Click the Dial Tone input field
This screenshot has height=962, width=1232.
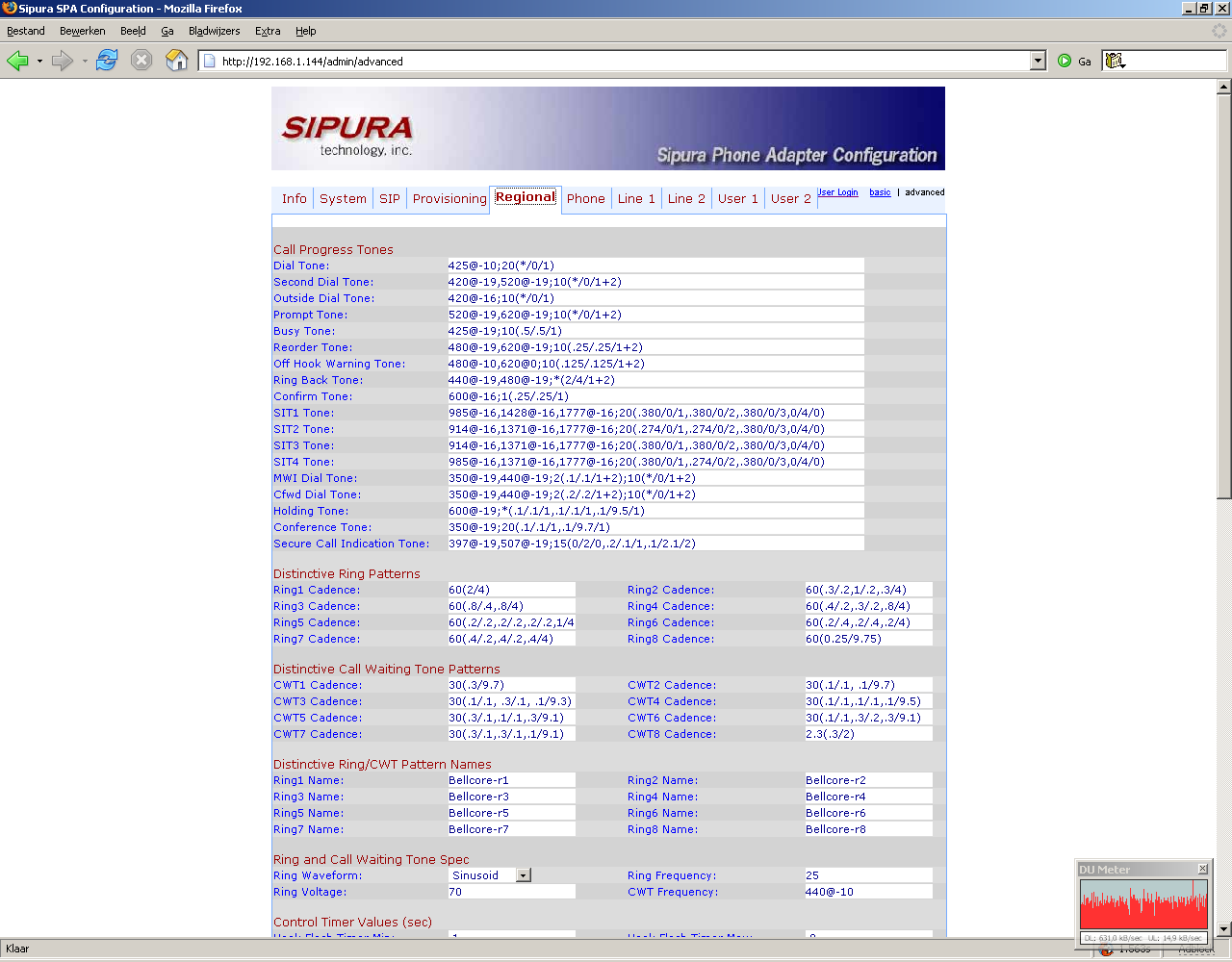[x=655, y=266]
